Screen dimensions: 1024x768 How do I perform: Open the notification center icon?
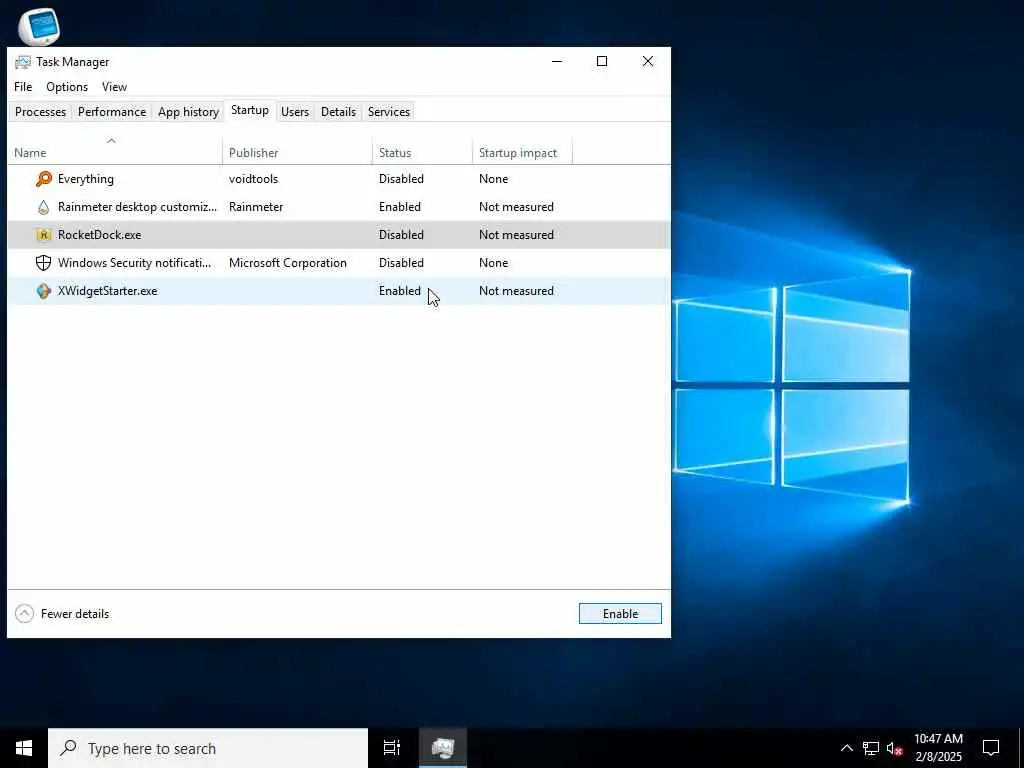coord(991,748)
